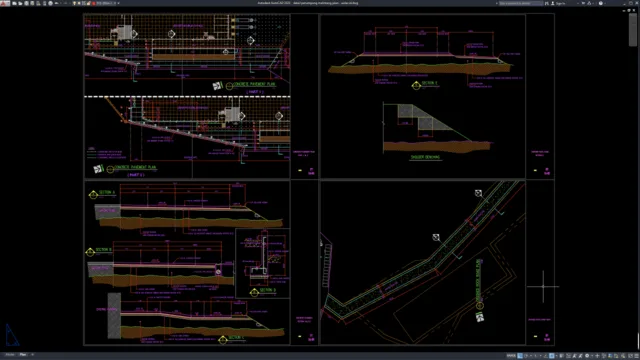The width and height of the screenshot is (640, 360).
Task: Toggle the layer freeze sun icon
Action: 79,3
